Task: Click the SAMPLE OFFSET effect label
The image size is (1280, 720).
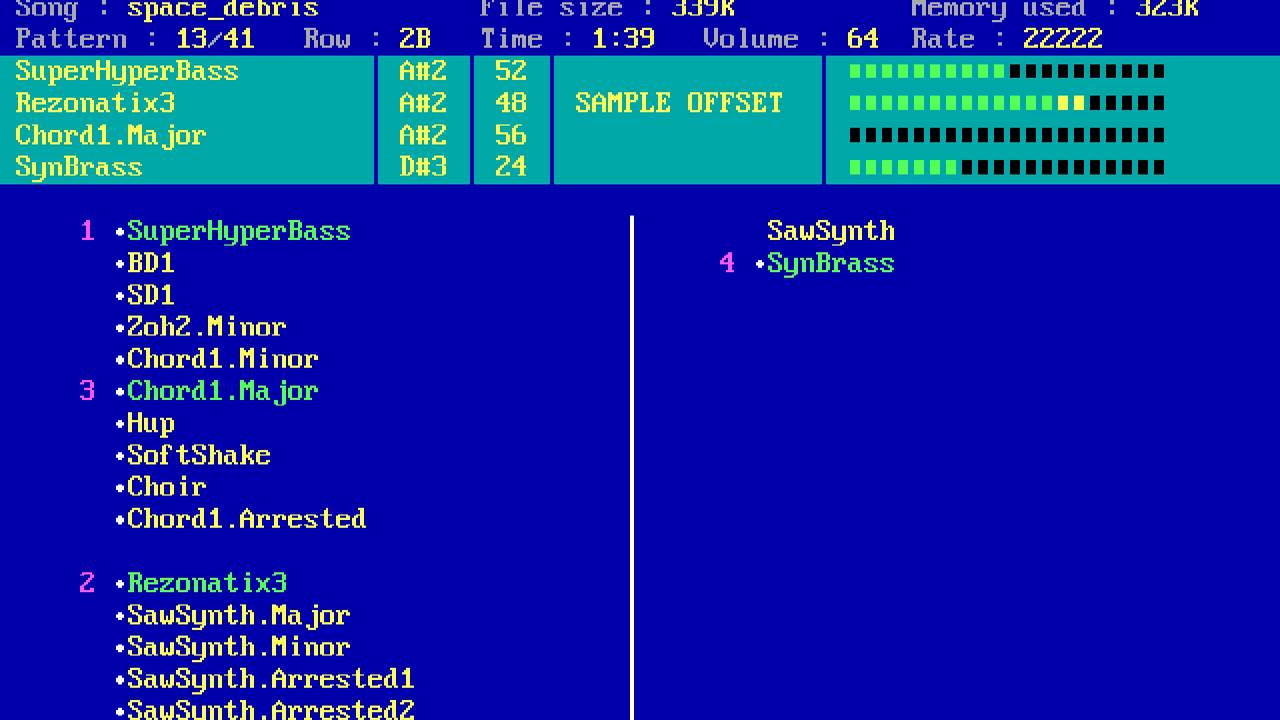Action: [x=678, y=103]
